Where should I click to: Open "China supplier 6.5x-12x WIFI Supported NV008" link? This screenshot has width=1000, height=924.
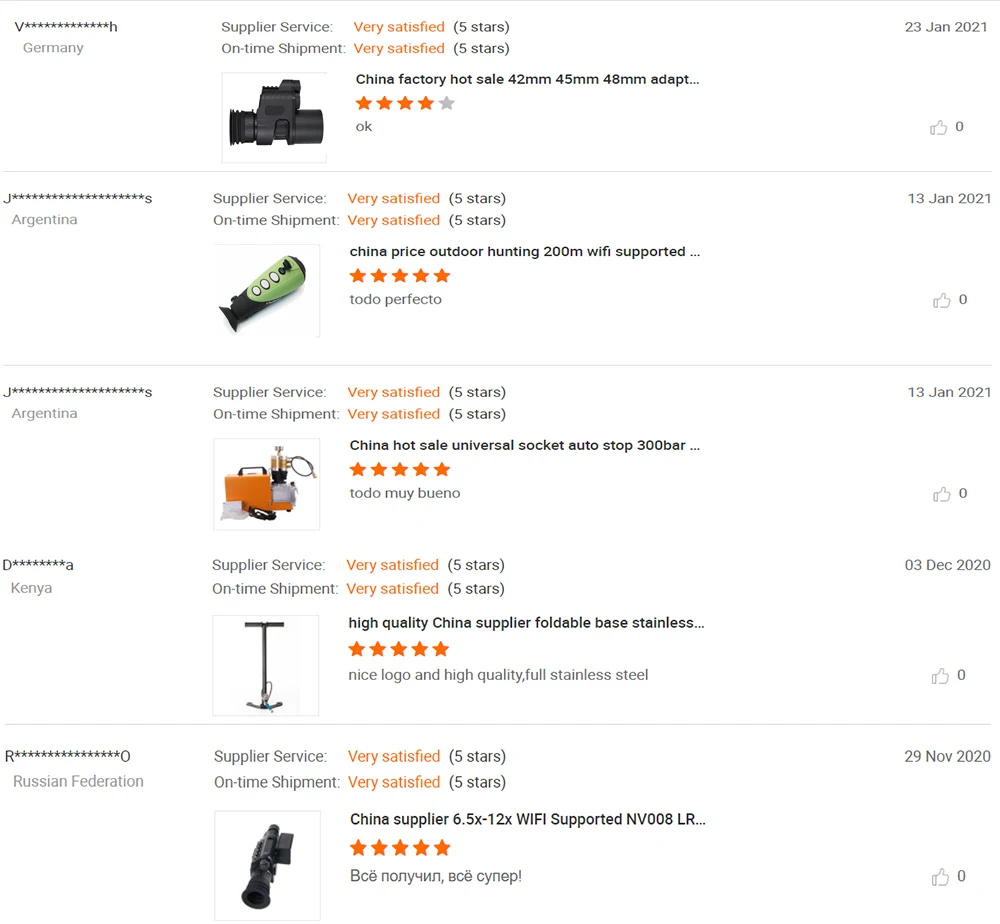[527, 819]
